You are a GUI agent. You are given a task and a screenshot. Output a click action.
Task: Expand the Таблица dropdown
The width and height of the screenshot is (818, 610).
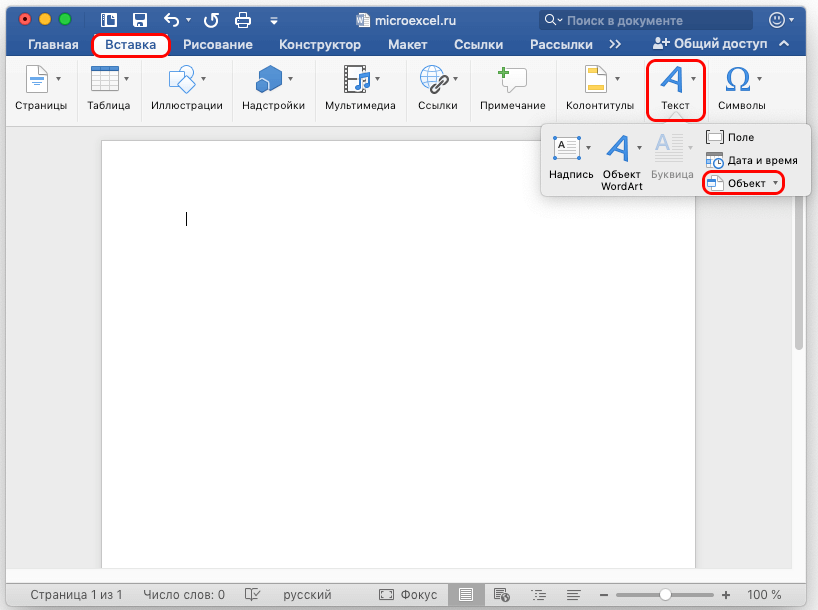pyautogui.click(x=126, y=79)
